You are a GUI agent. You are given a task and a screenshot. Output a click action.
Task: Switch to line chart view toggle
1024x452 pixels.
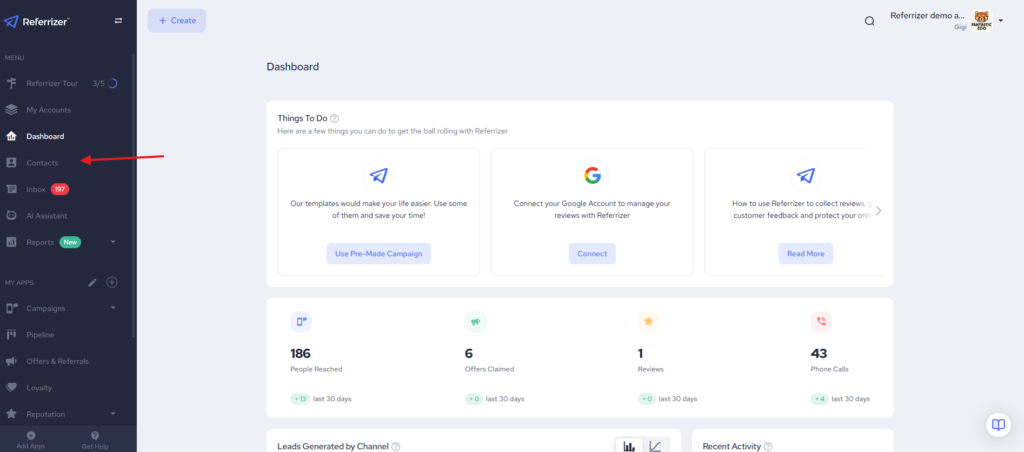point(655,446)
